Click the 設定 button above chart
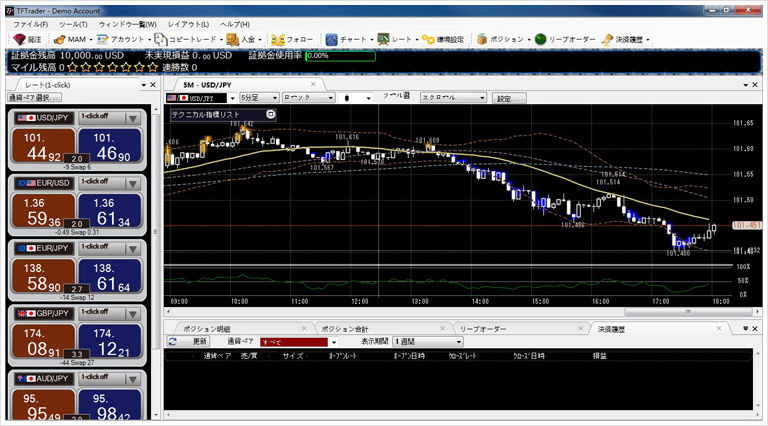768x426 pixels. click(508, 99)
